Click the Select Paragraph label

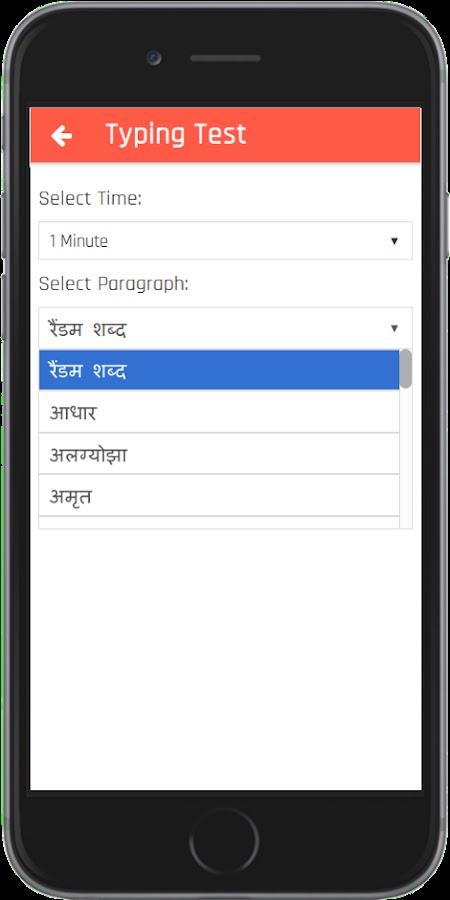coord(114,284)
